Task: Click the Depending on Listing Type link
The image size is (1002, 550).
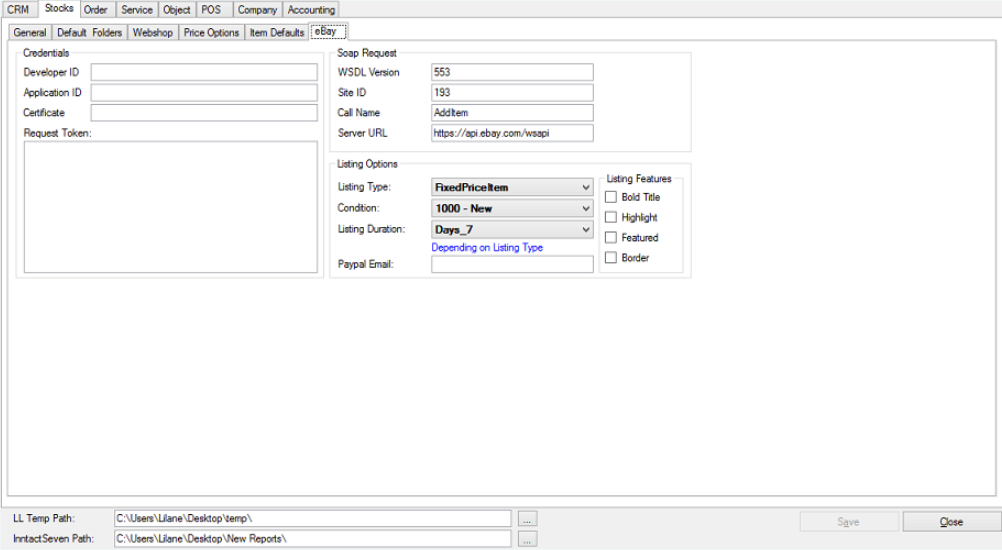Action: point(487,247)
